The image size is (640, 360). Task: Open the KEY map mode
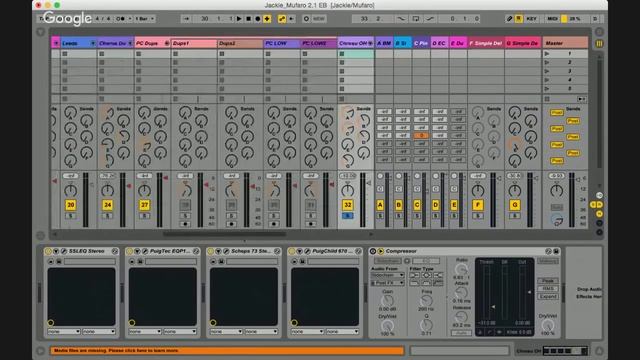tap(531, 19)
